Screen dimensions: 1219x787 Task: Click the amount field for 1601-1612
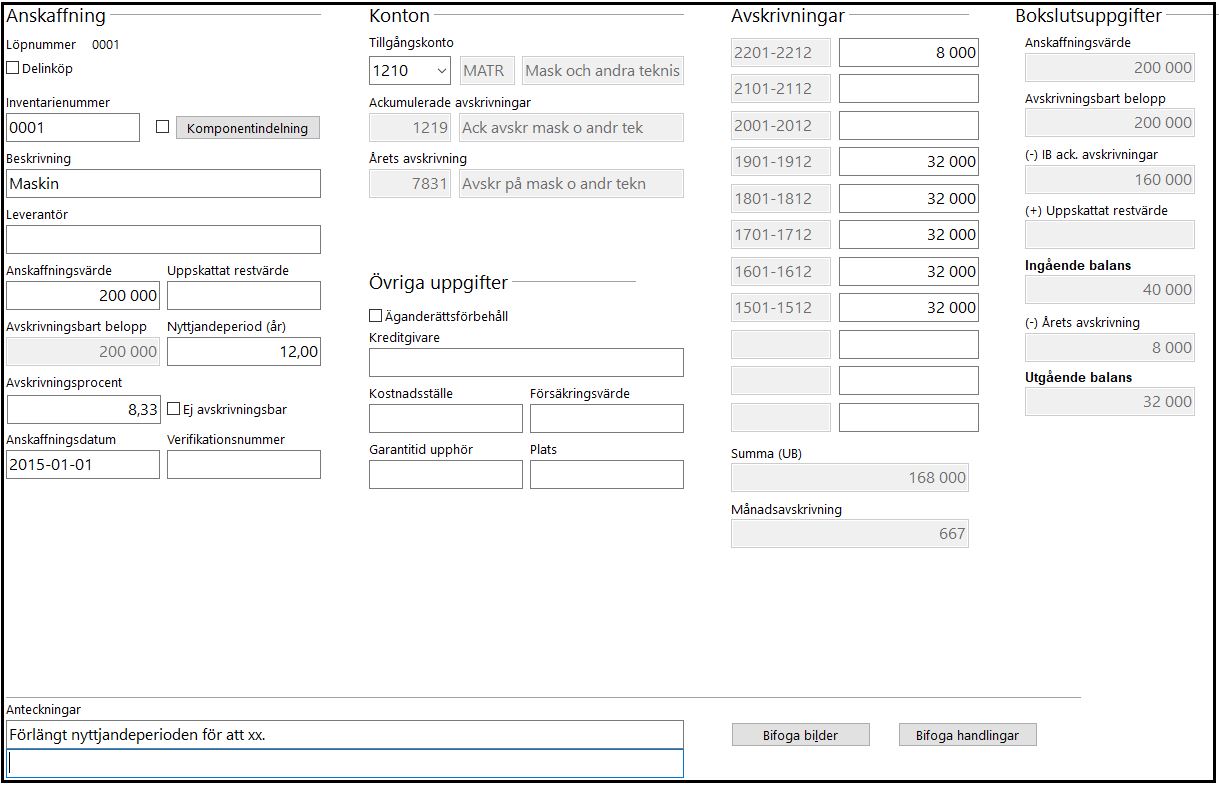coord(909,272)
